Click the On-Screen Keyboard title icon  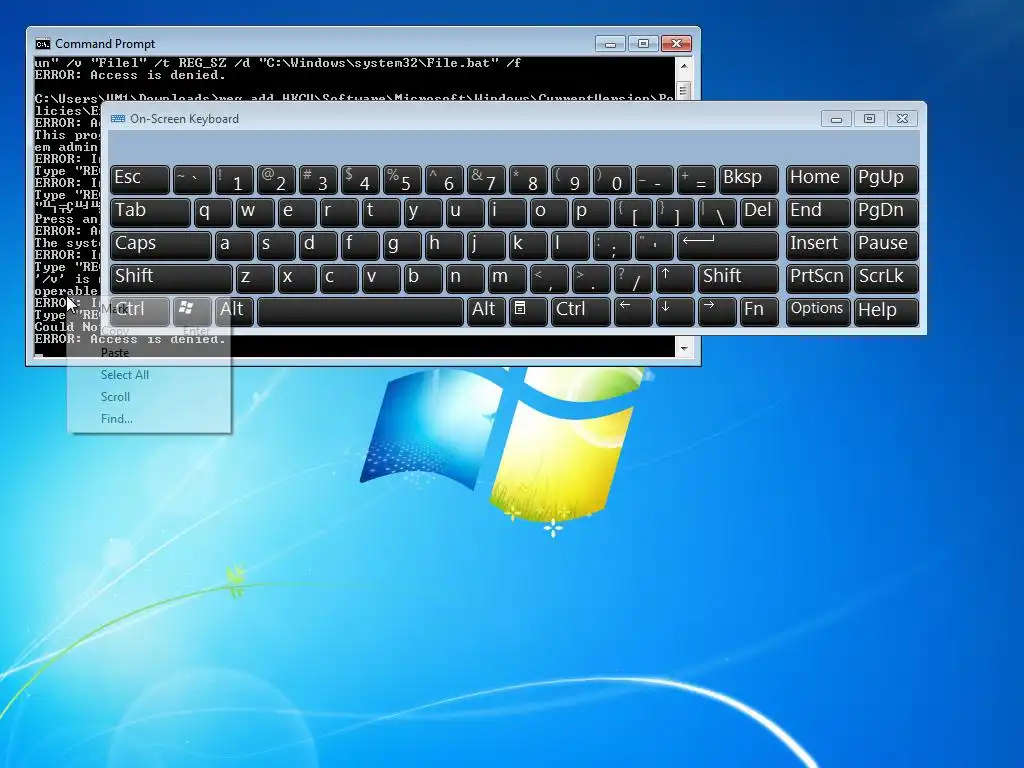[x=118, y=119]
